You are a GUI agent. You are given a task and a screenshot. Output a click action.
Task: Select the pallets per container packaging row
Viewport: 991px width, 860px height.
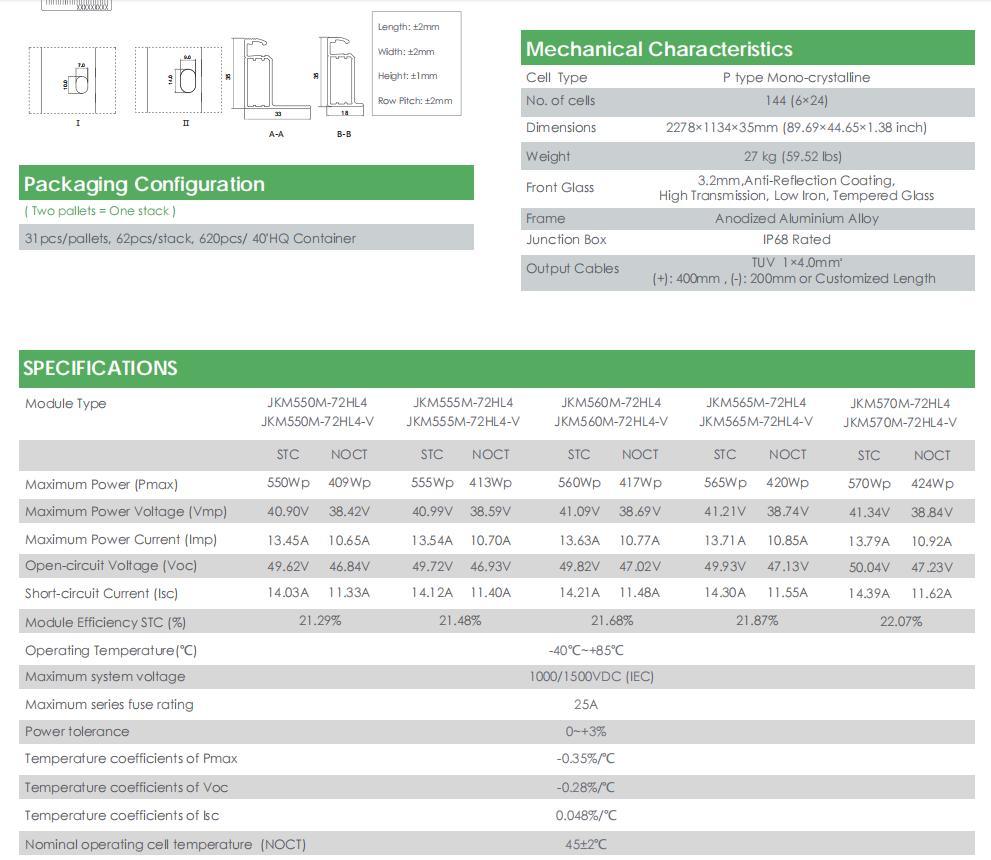pyautogui.click(x=190, y=238)
